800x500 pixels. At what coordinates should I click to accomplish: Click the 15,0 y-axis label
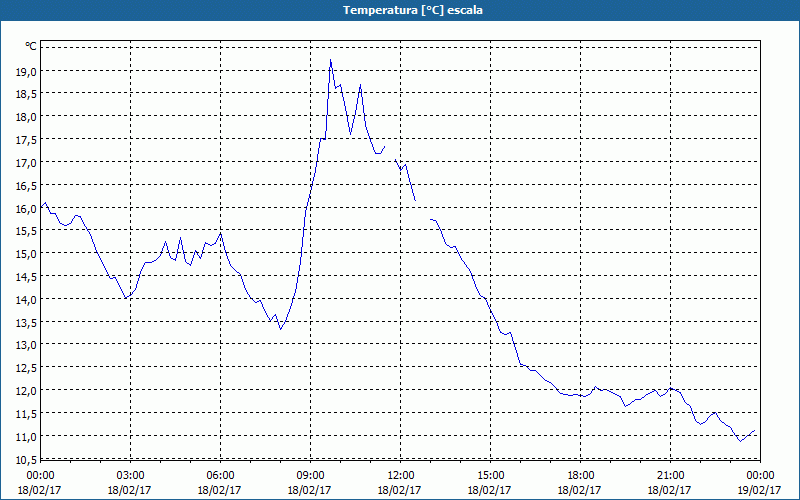pyautogui.click(x=27, y=255)
